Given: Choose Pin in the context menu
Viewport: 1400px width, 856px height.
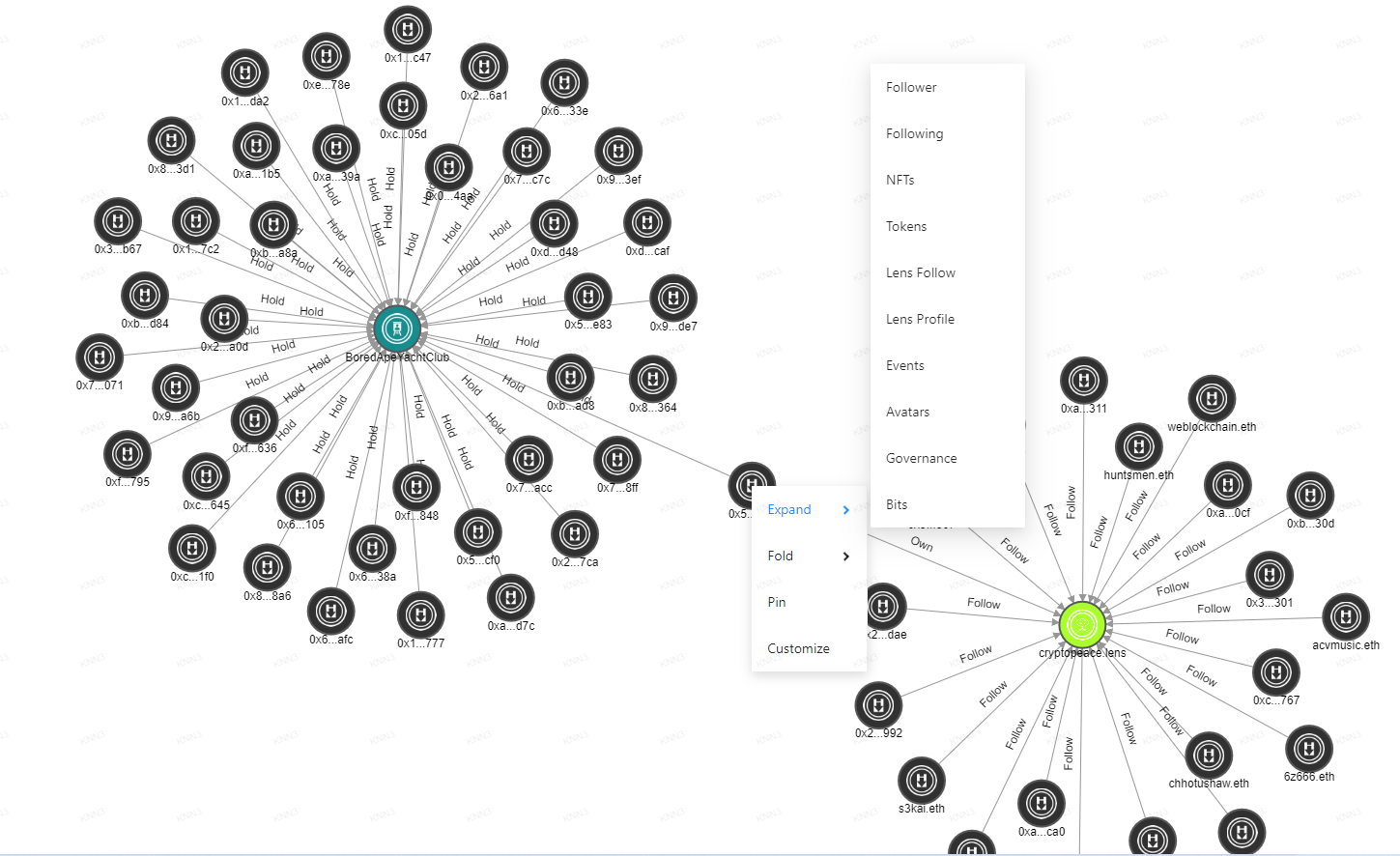Looking at the screenshot, I should (x=809, y=603).
